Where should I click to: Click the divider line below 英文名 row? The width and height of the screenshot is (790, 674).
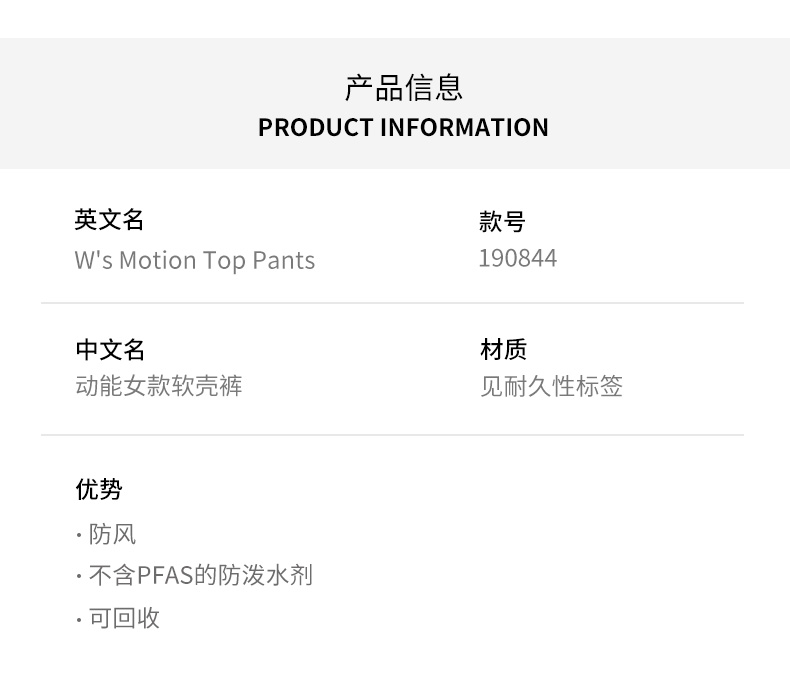(392, 303)
